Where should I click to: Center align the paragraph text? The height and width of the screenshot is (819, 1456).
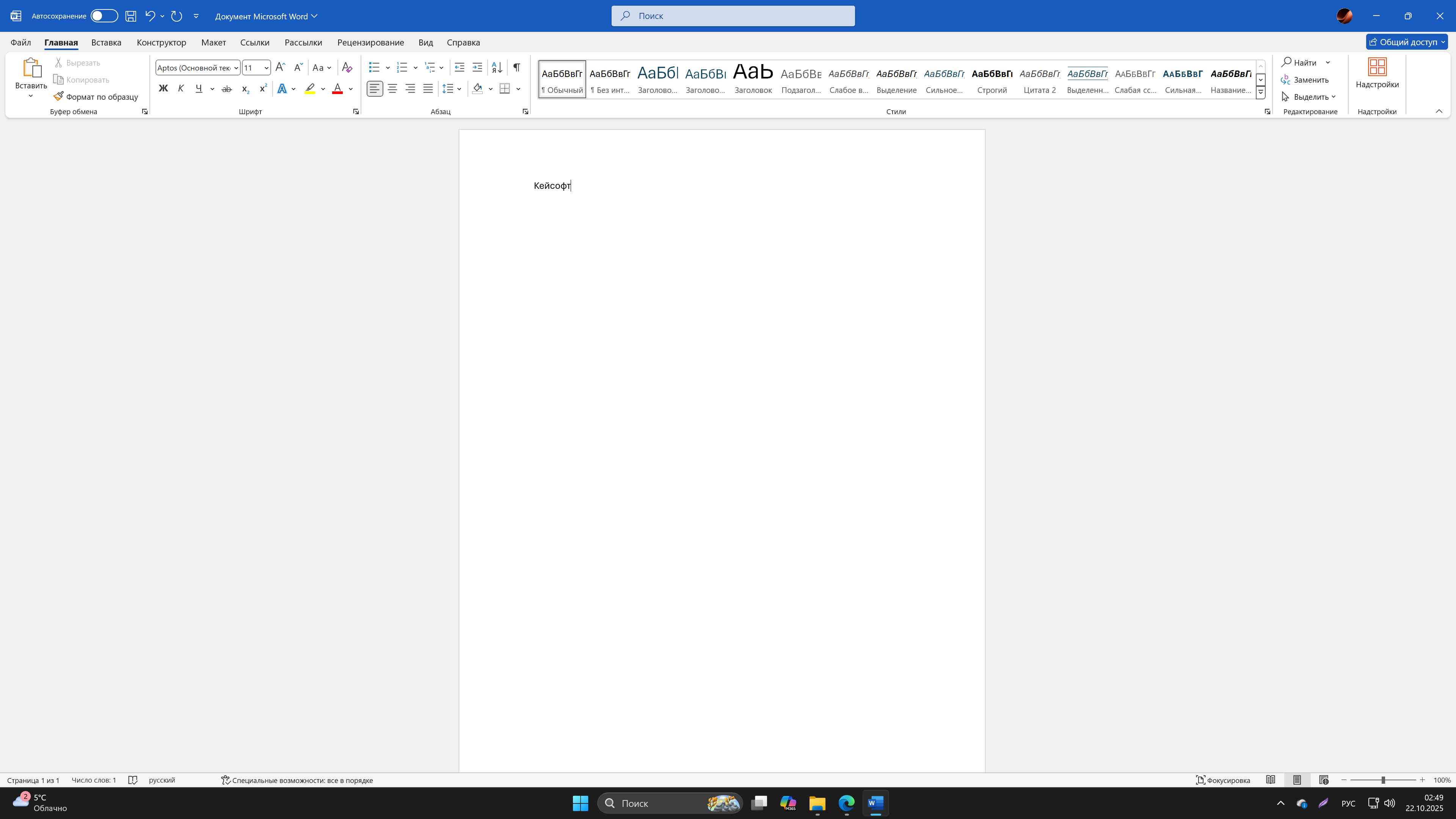click(392, 89)
